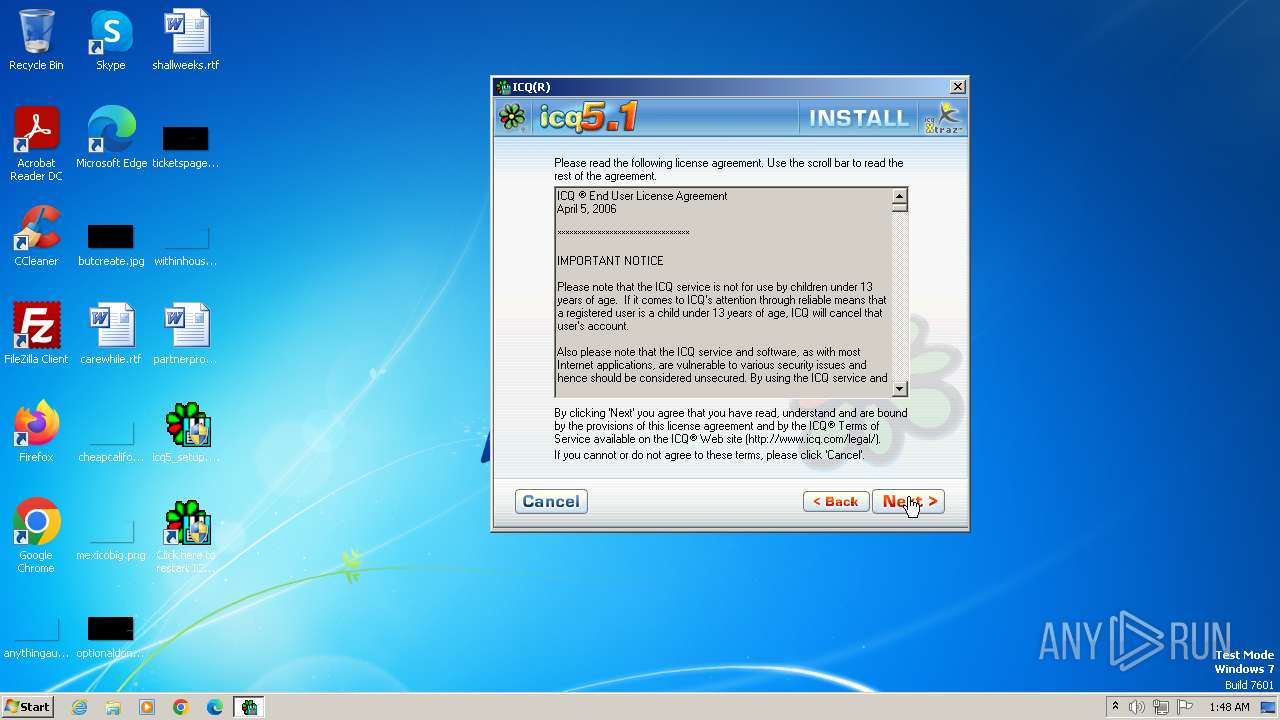The image size is (1280, 720).
Task: Open the Action Center flag icon
Action: coord(1184,707)
